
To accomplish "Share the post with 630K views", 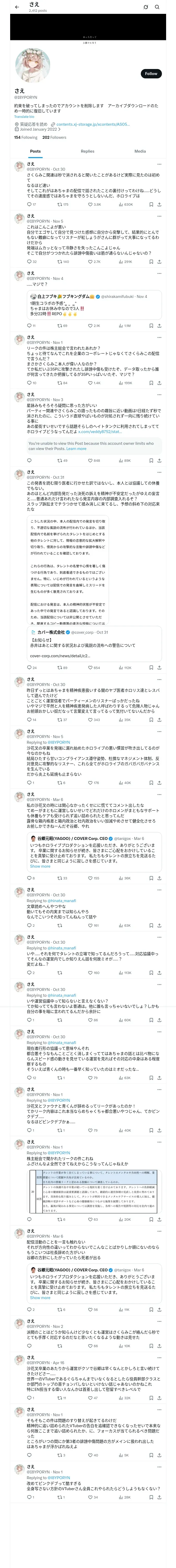I will [160, 205].
